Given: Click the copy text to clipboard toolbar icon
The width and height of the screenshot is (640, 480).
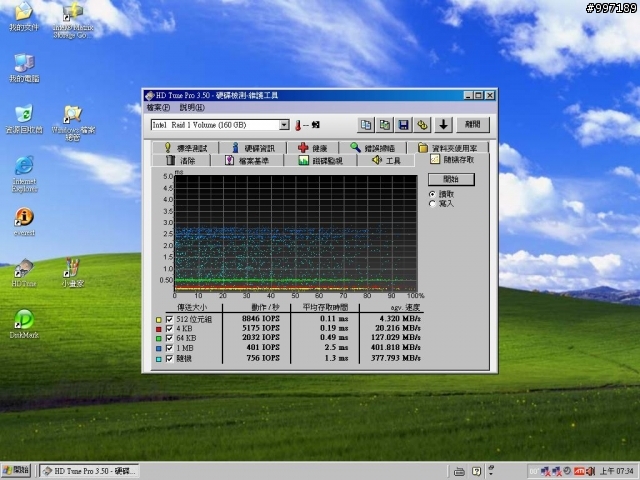Looking at the screenshot, I should (x=366, y=125).
